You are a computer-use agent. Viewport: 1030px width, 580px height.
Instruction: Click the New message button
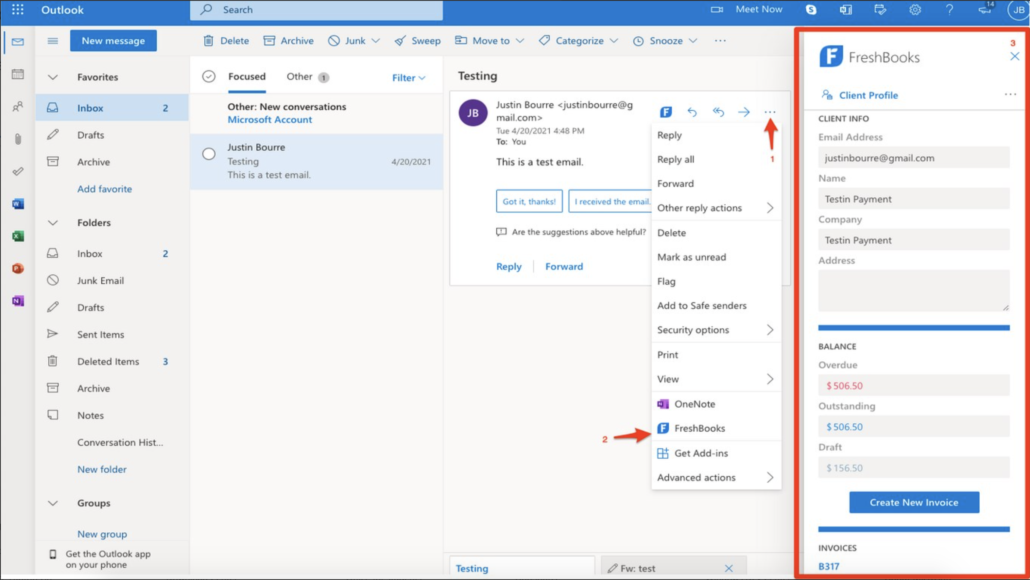113,41
